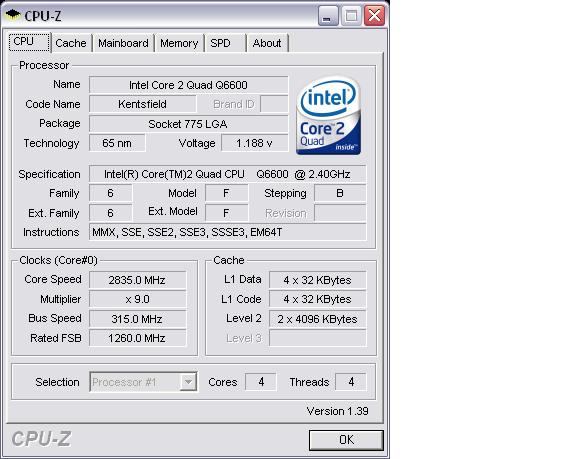Click the Code Name value Kentsfield
This screenshot has width=576, height=459.
point(143,104)
